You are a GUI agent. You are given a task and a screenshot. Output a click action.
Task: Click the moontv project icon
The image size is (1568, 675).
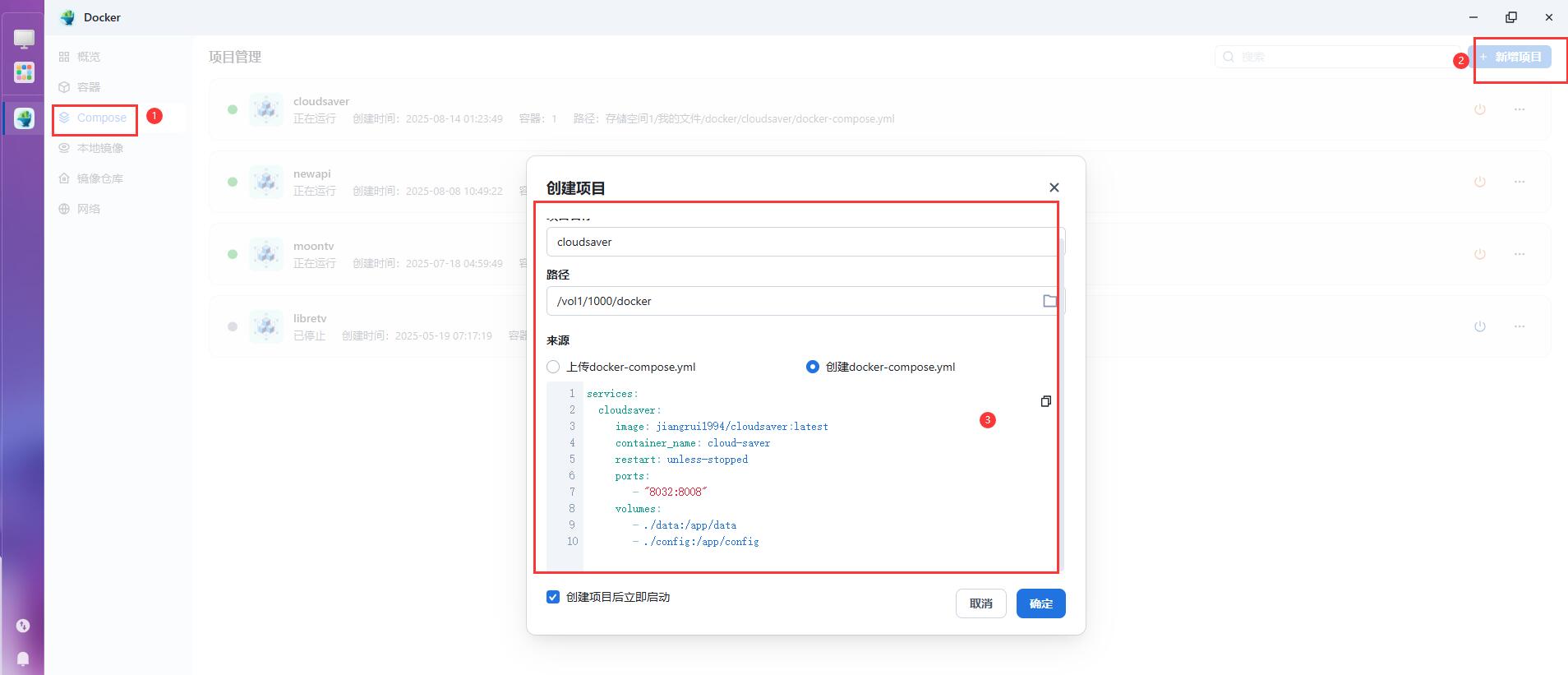point(266,254)
